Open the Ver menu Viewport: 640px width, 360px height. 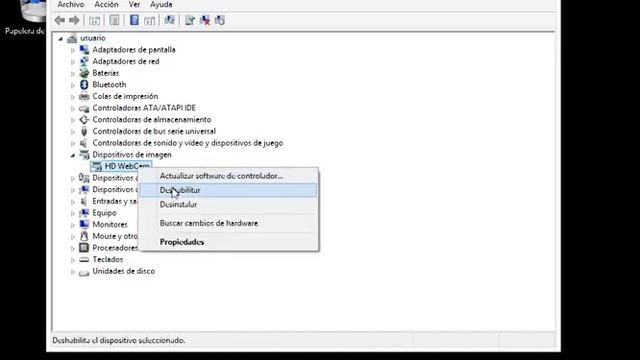134,4
